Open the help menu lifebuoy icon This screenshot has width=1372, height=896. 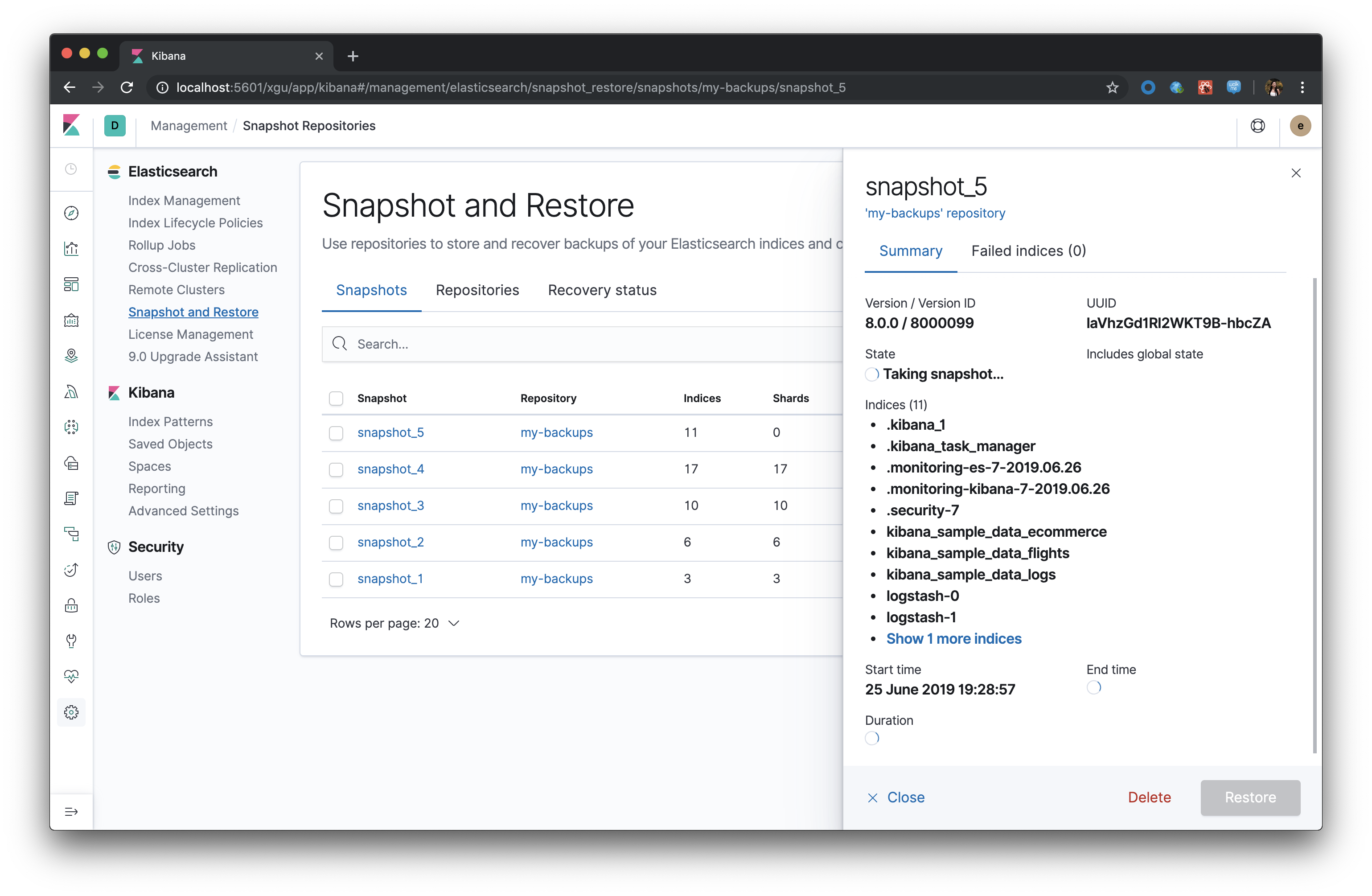click(x=1257, y=126)
